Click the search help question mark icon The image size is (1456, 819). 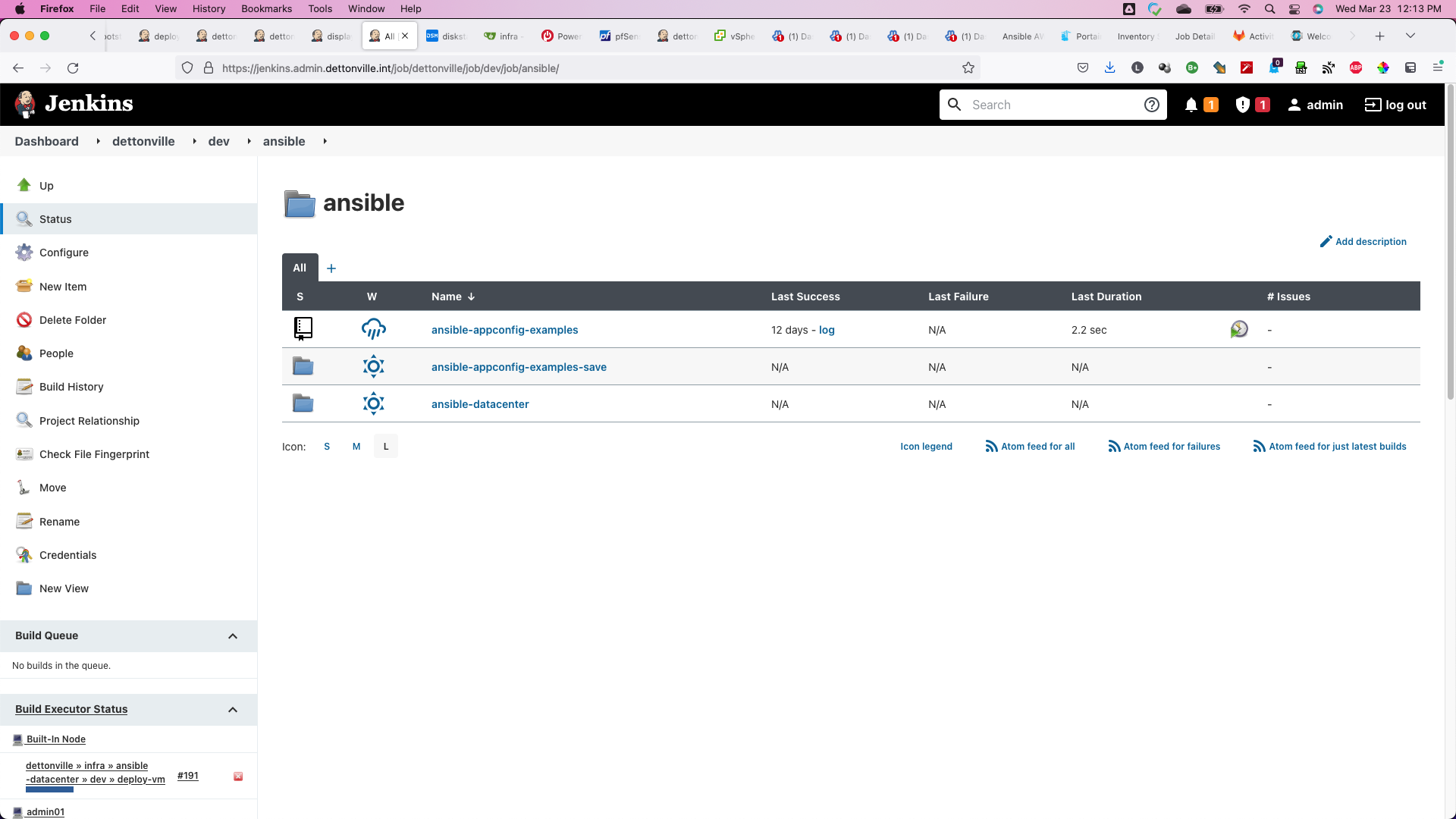pos(1151,105)
